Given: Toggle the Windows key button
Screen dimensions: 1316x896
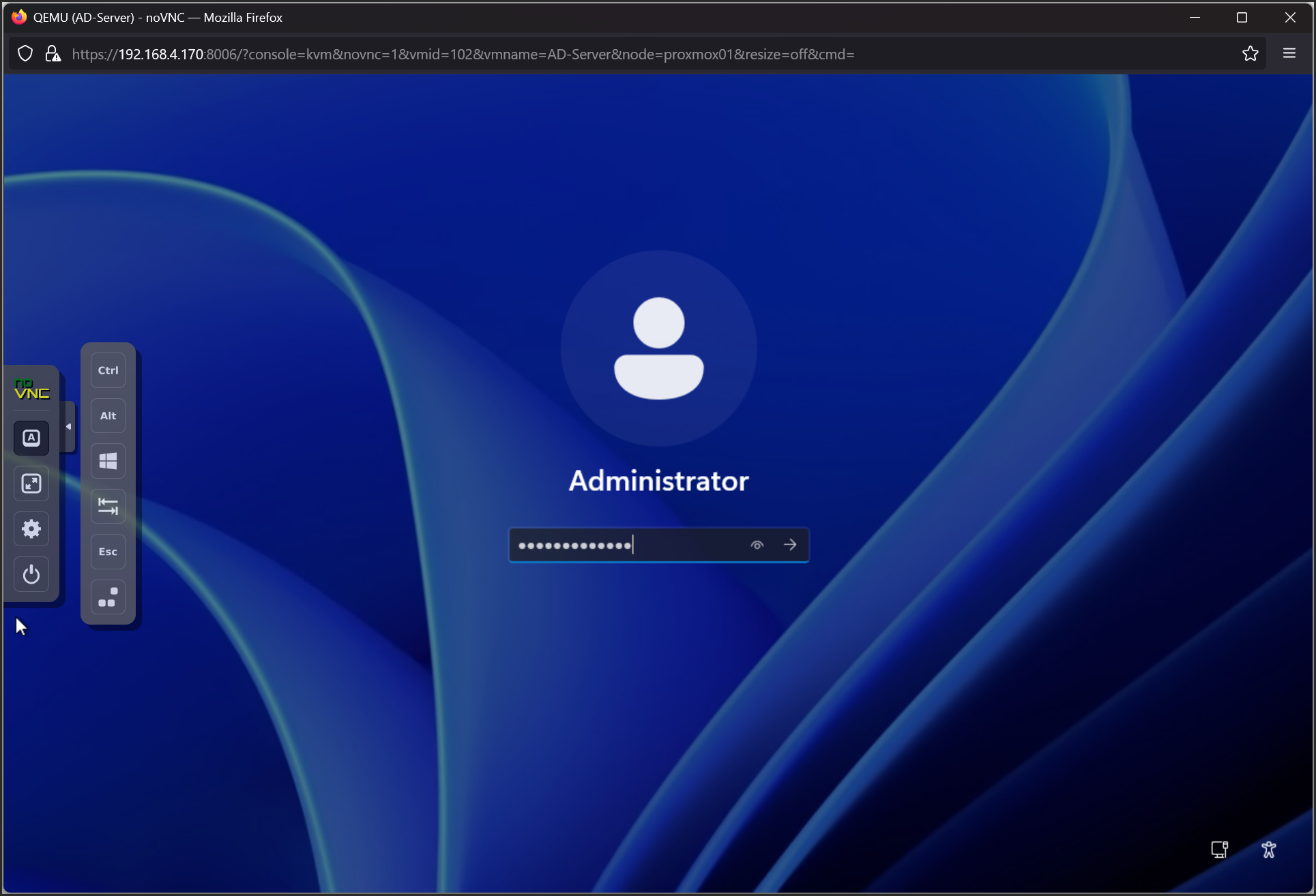Looking at the screenshot, I should point(108,462).
